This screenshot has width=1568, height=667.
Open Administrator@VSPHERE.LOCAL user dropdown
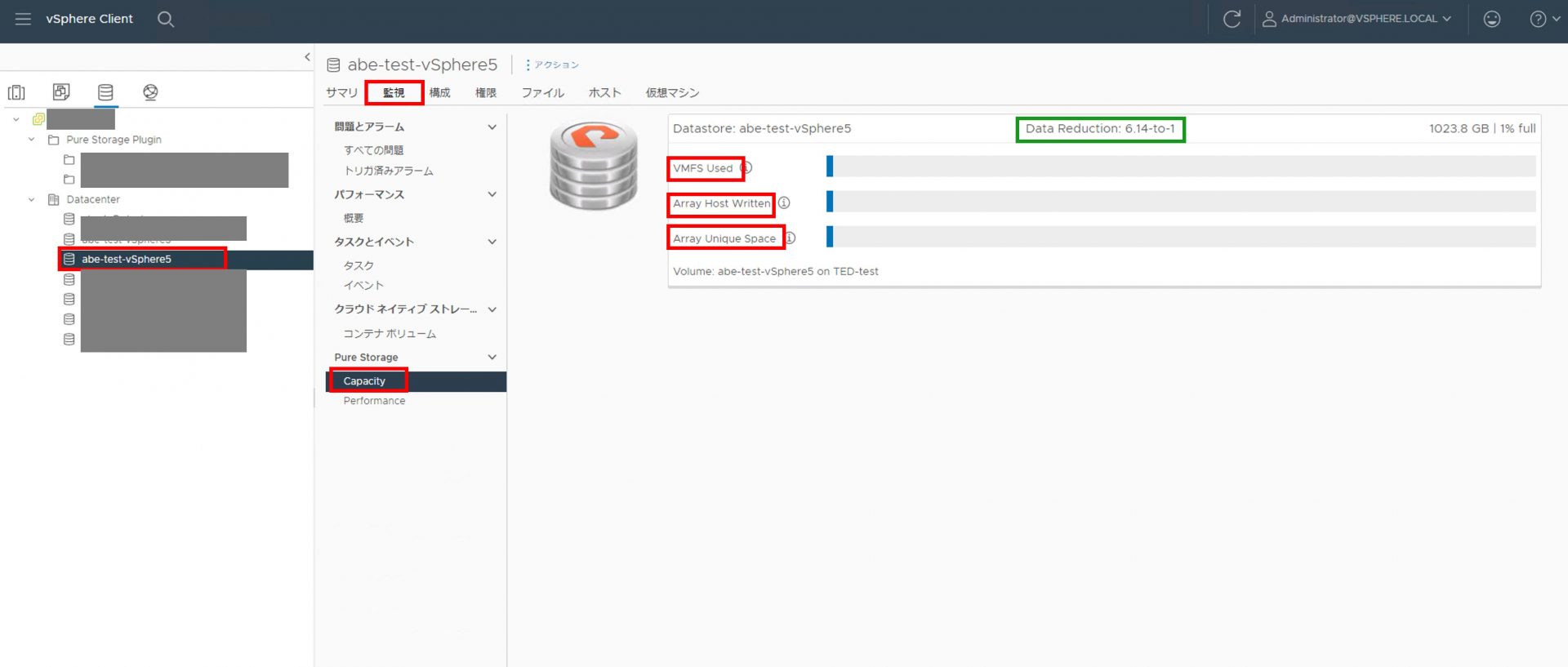tap(1357, 19)
